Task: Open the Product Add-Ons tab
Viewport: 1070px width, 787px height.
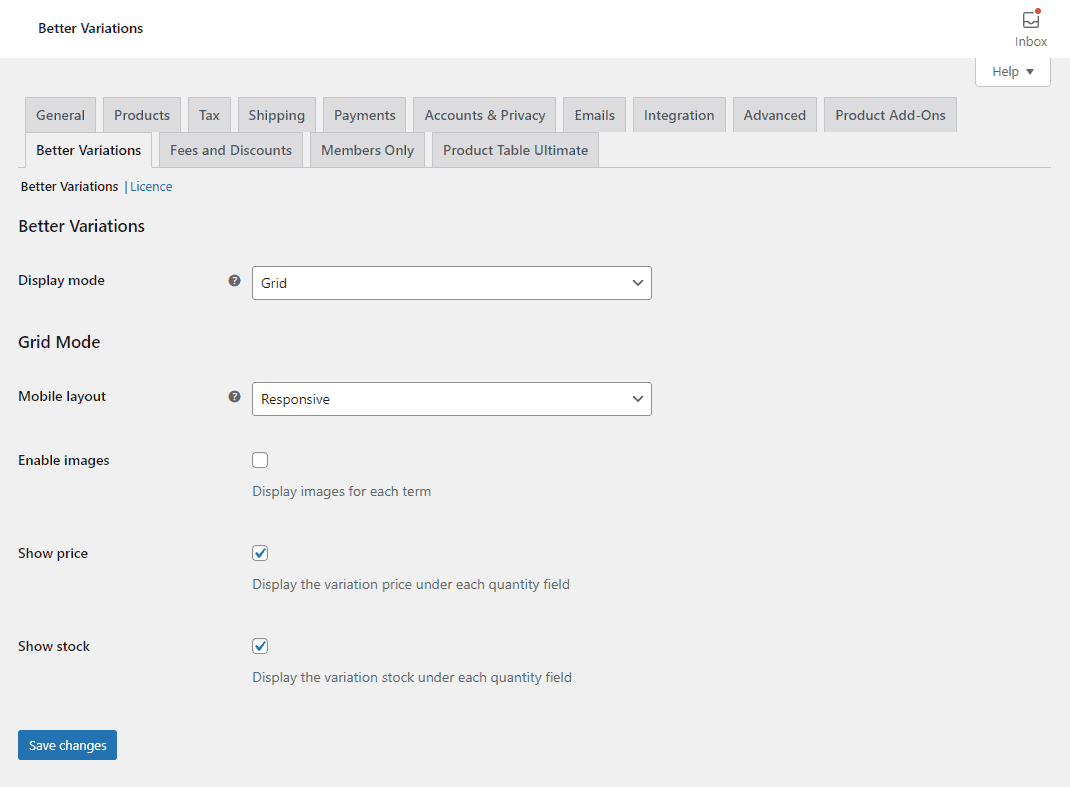Action: [891, 115]
